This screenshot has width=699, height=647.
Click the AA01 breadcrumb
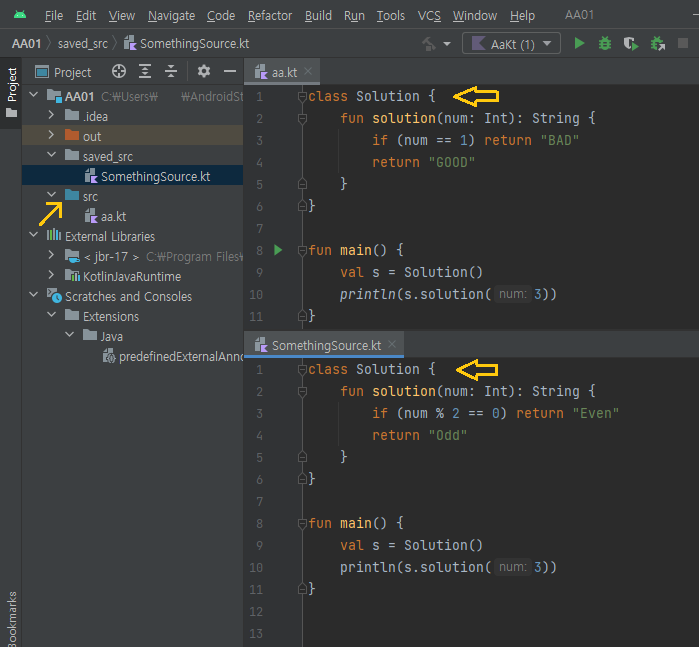[26, 44]
